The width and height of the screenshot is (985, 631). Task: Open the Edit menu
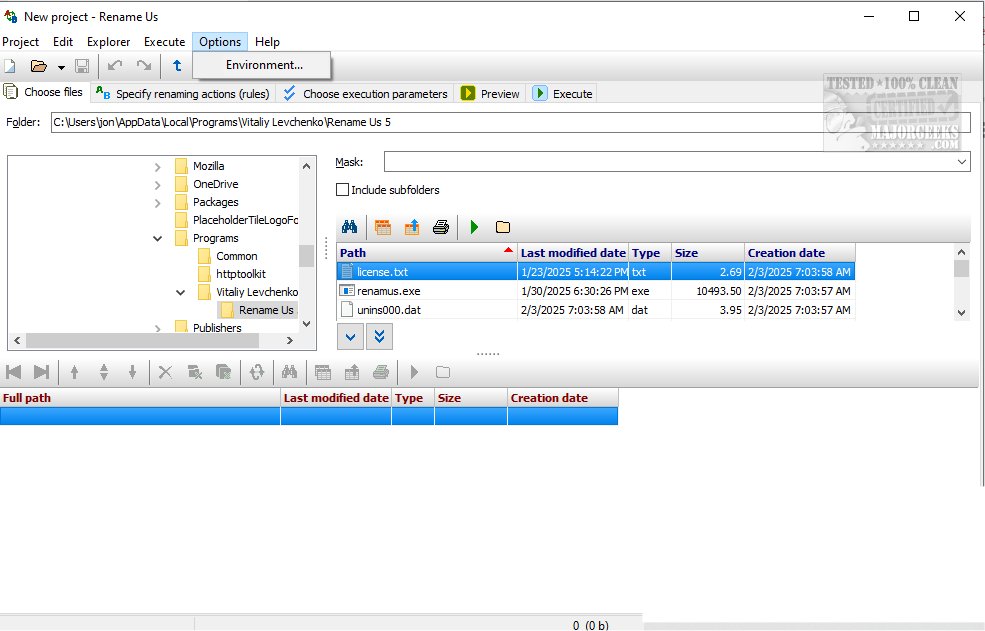(63, 42)
